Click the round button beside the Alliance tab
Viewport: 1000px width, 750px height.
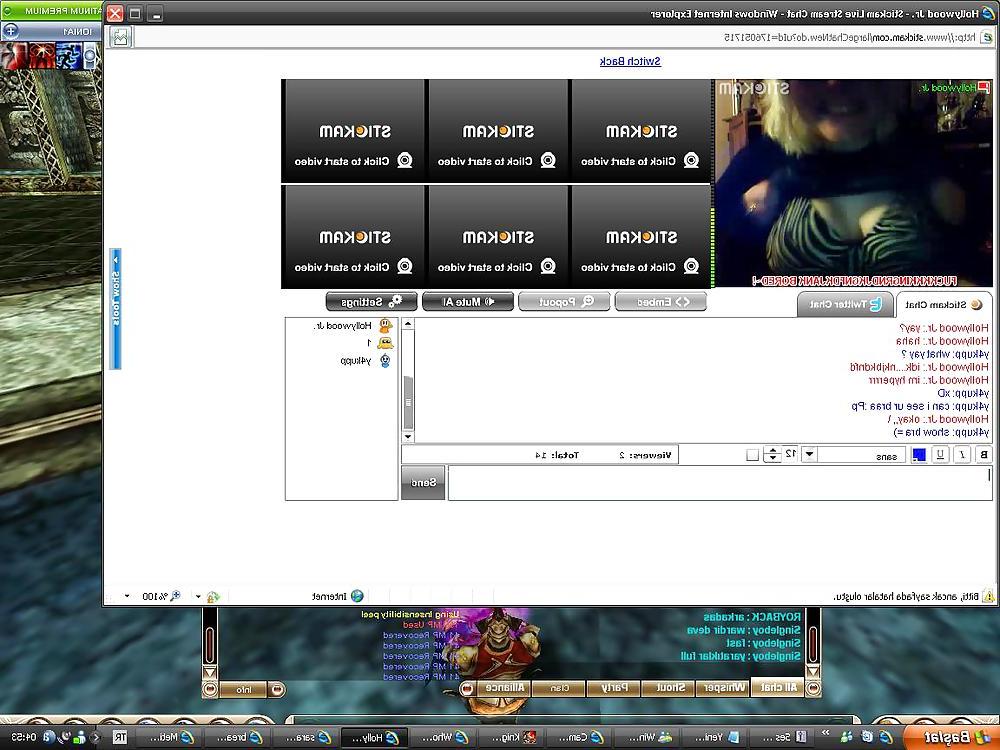[x=467, y=689]
